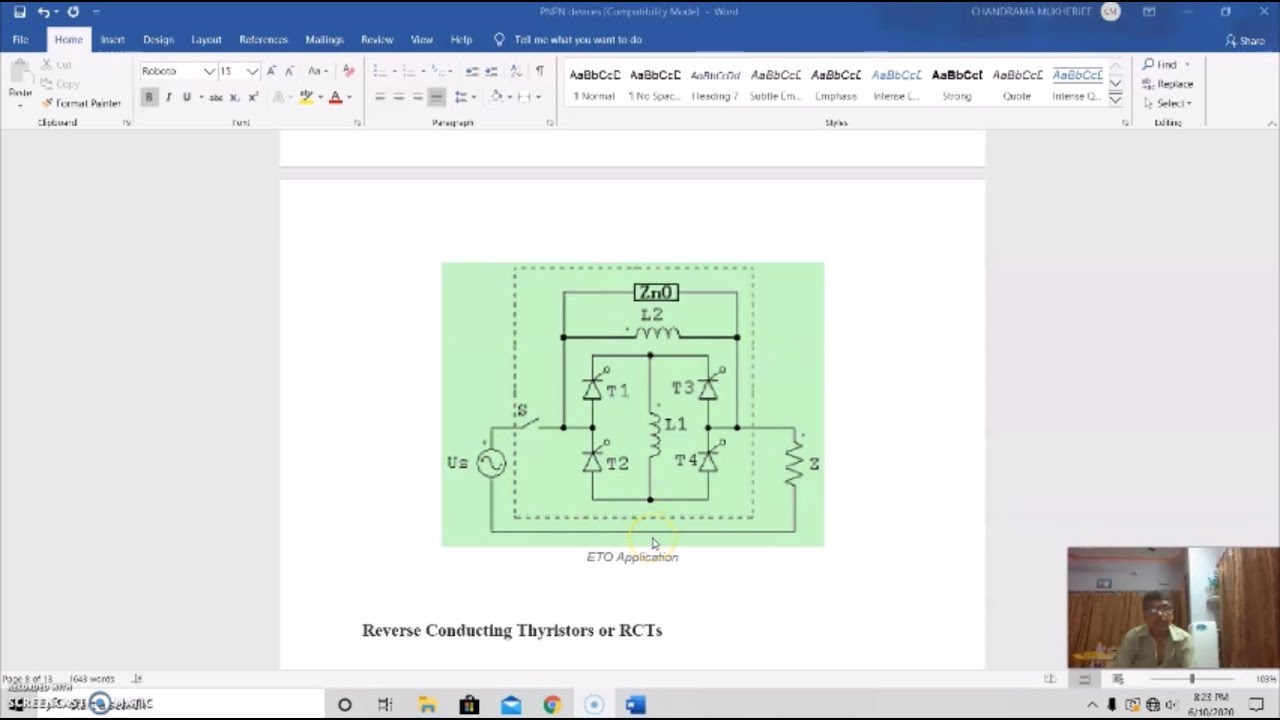Open the font size dropdown
Screen dimensions: 1280x720
252,71
